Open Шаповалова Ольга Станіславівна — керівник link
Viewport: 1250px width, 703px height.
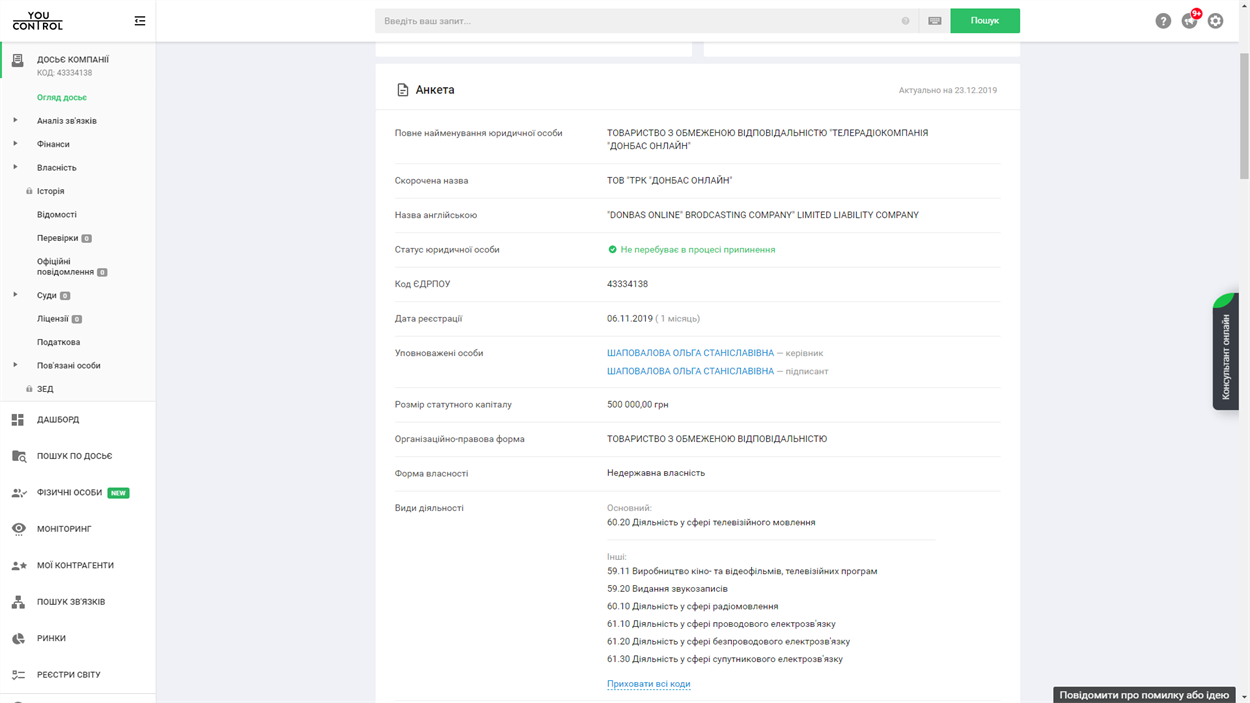[x=690, y=353]
